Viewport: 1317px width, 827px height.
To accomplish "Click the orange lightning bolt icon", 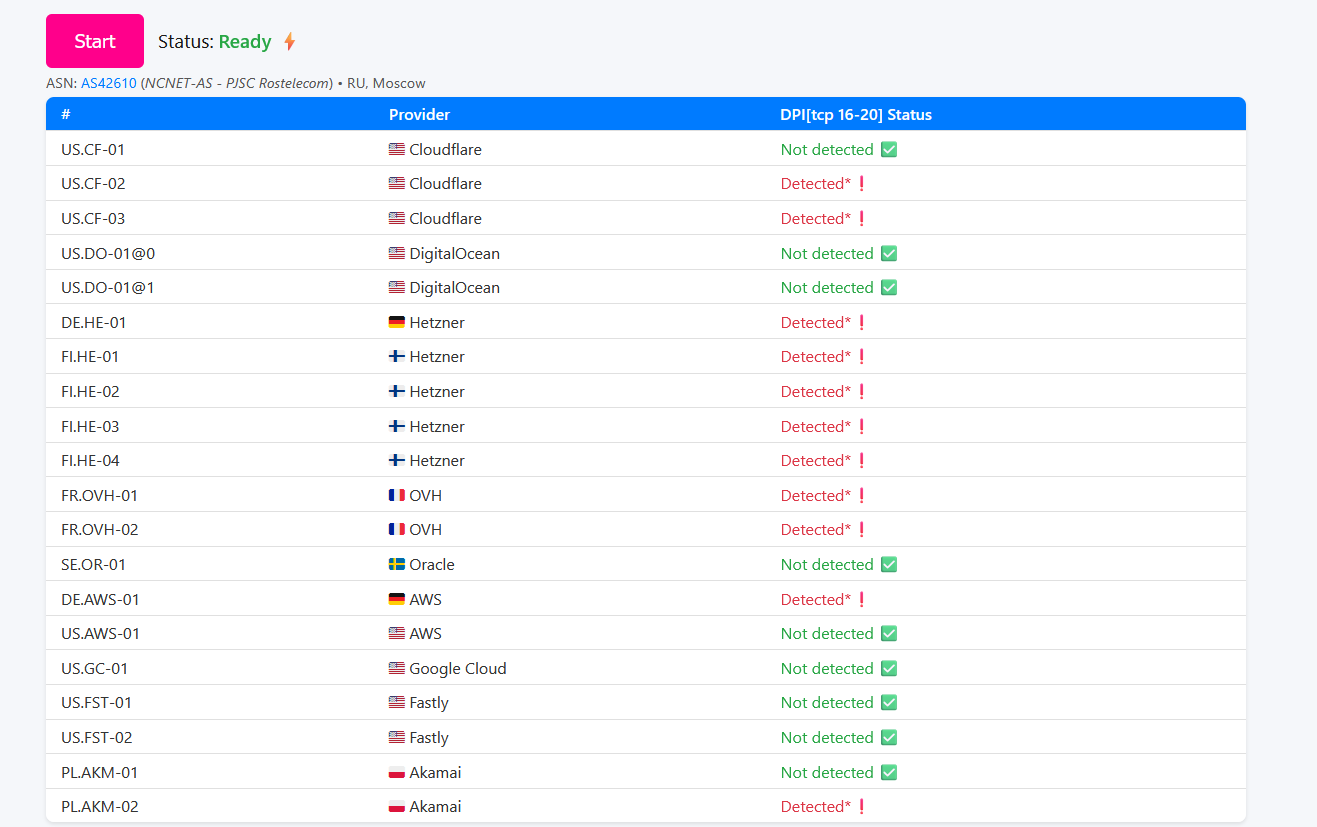I will click(289, 42).
